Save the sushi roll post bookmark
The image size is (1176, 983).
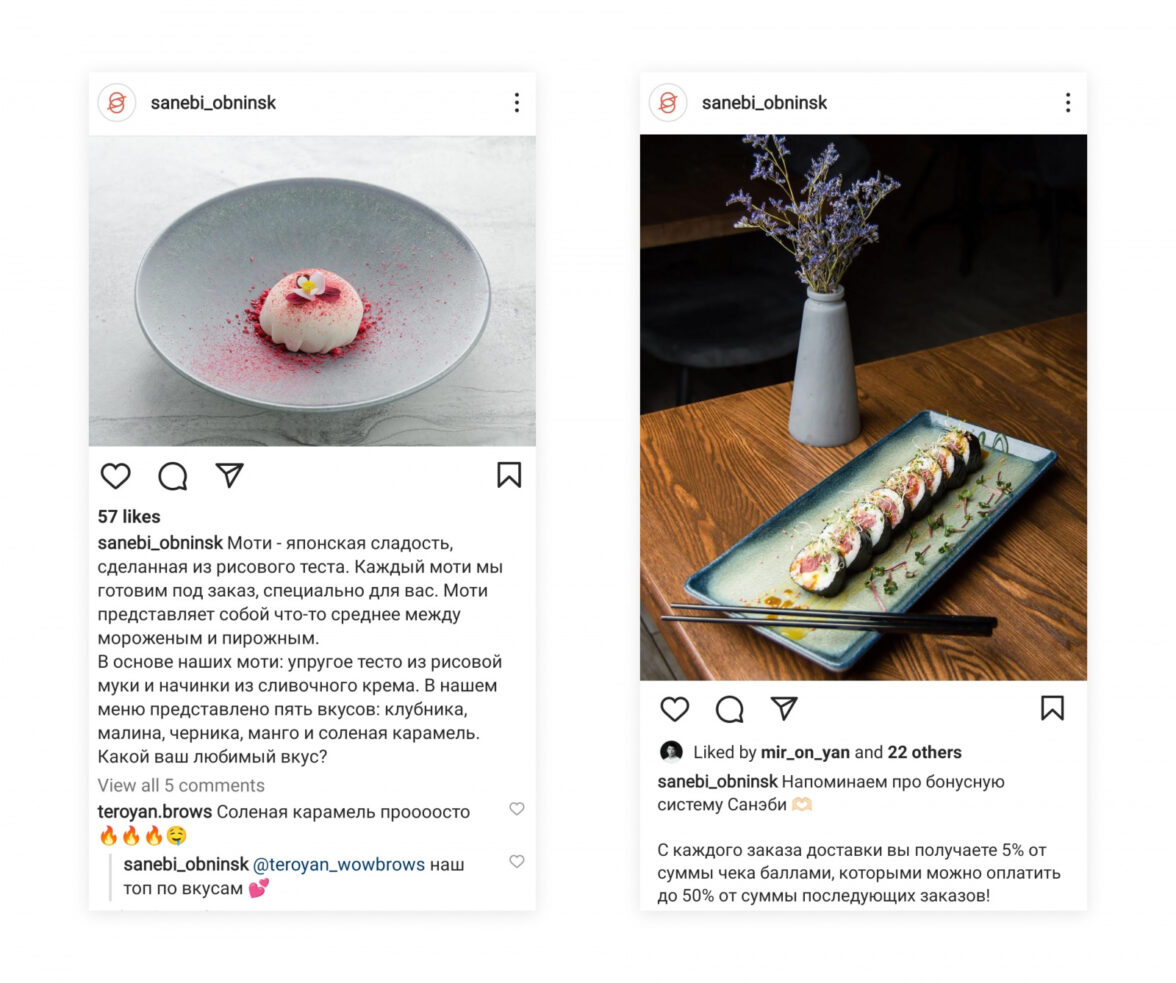pos(1052,708)
